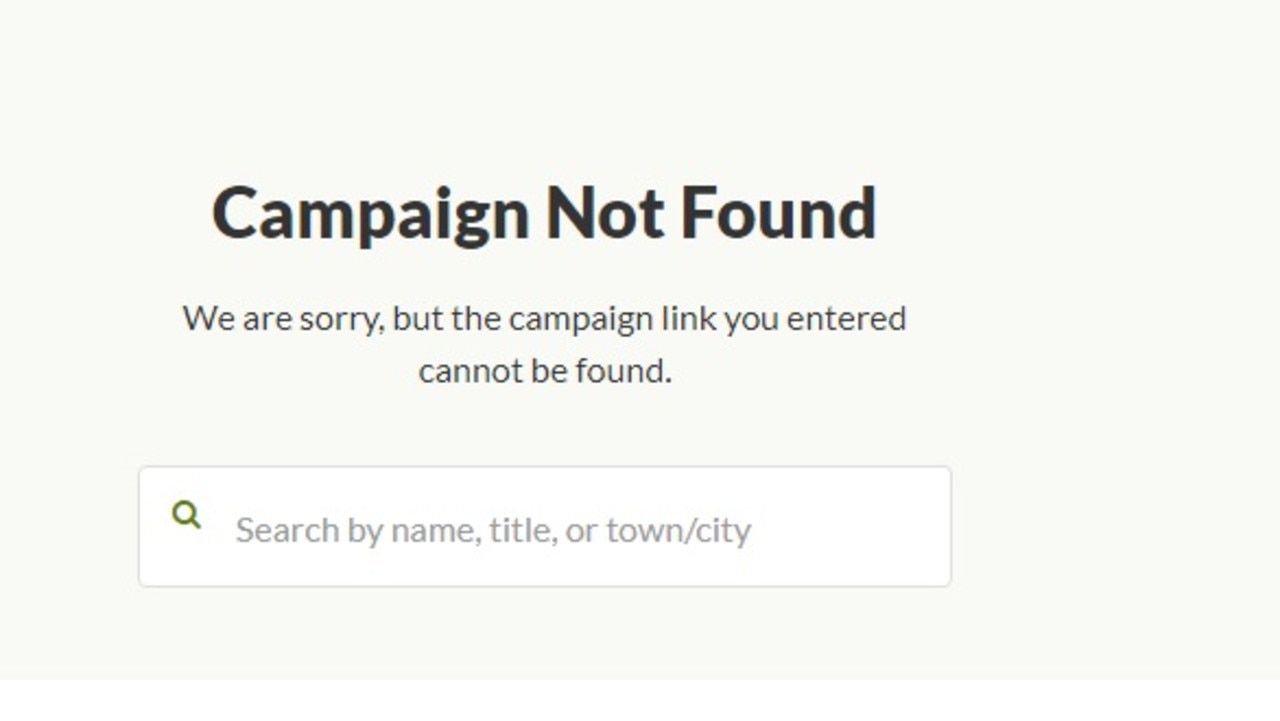
Task: Focus the campaign search input field
Action: coord(545,527)
